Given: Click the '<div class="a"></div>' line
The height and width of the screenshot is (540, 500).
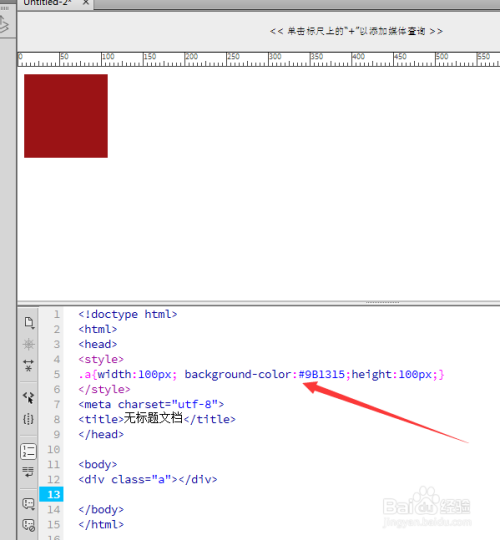Looking at the screenshot, I should coord(148,479).
